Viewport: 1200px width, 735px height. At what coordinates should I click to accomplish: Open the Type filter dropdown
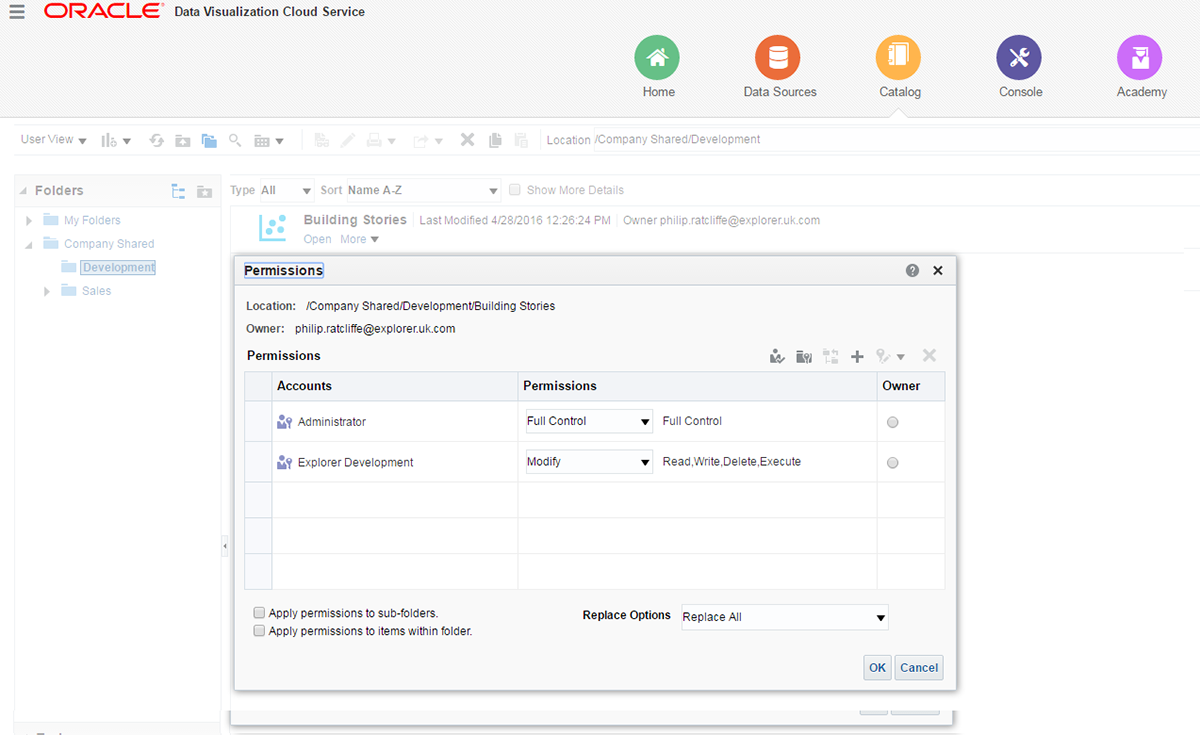point(286,190)
